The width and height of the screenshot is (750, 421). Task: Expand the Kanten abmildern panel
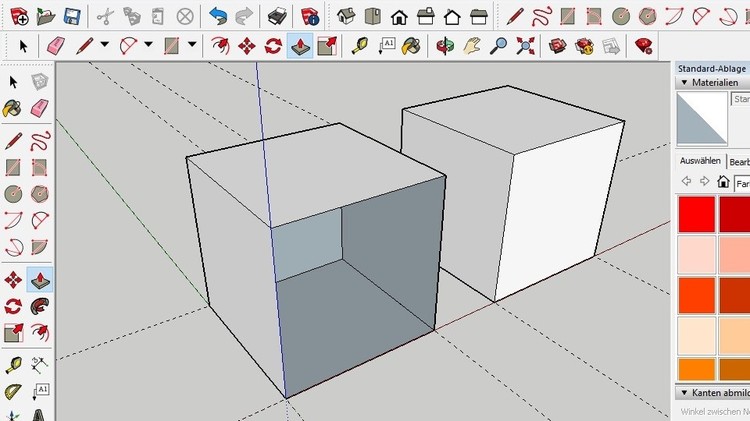[x=684, y=392]
